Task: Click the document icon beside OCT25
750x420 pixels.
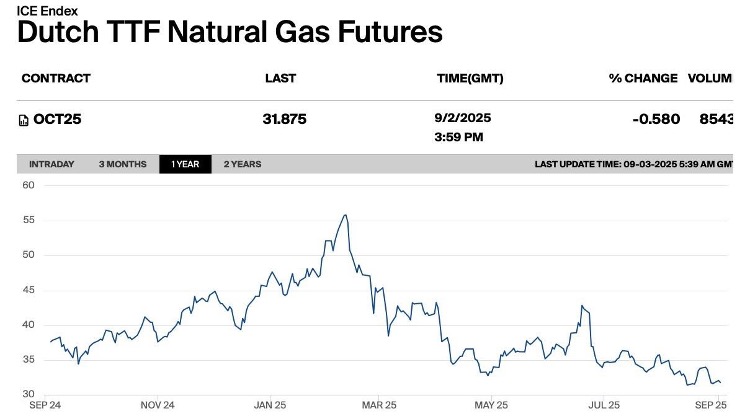Action: 25,120
